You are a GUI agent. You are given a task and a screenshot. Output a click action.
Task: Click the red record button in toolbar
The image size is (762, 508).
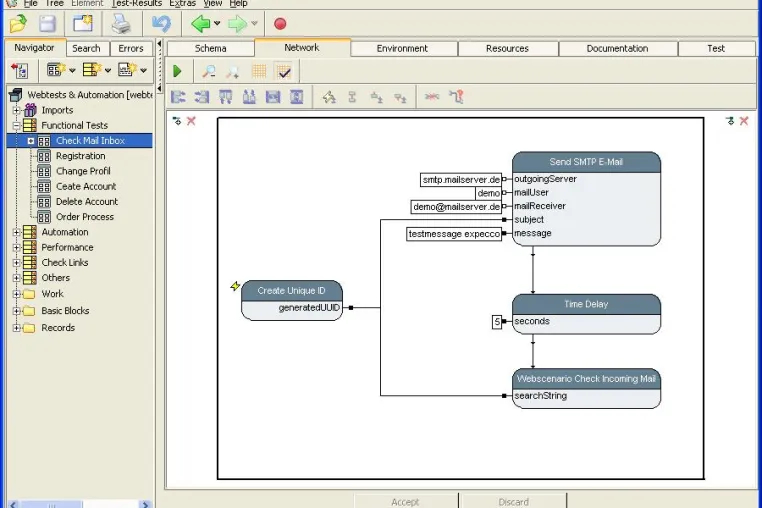point(280,24)
